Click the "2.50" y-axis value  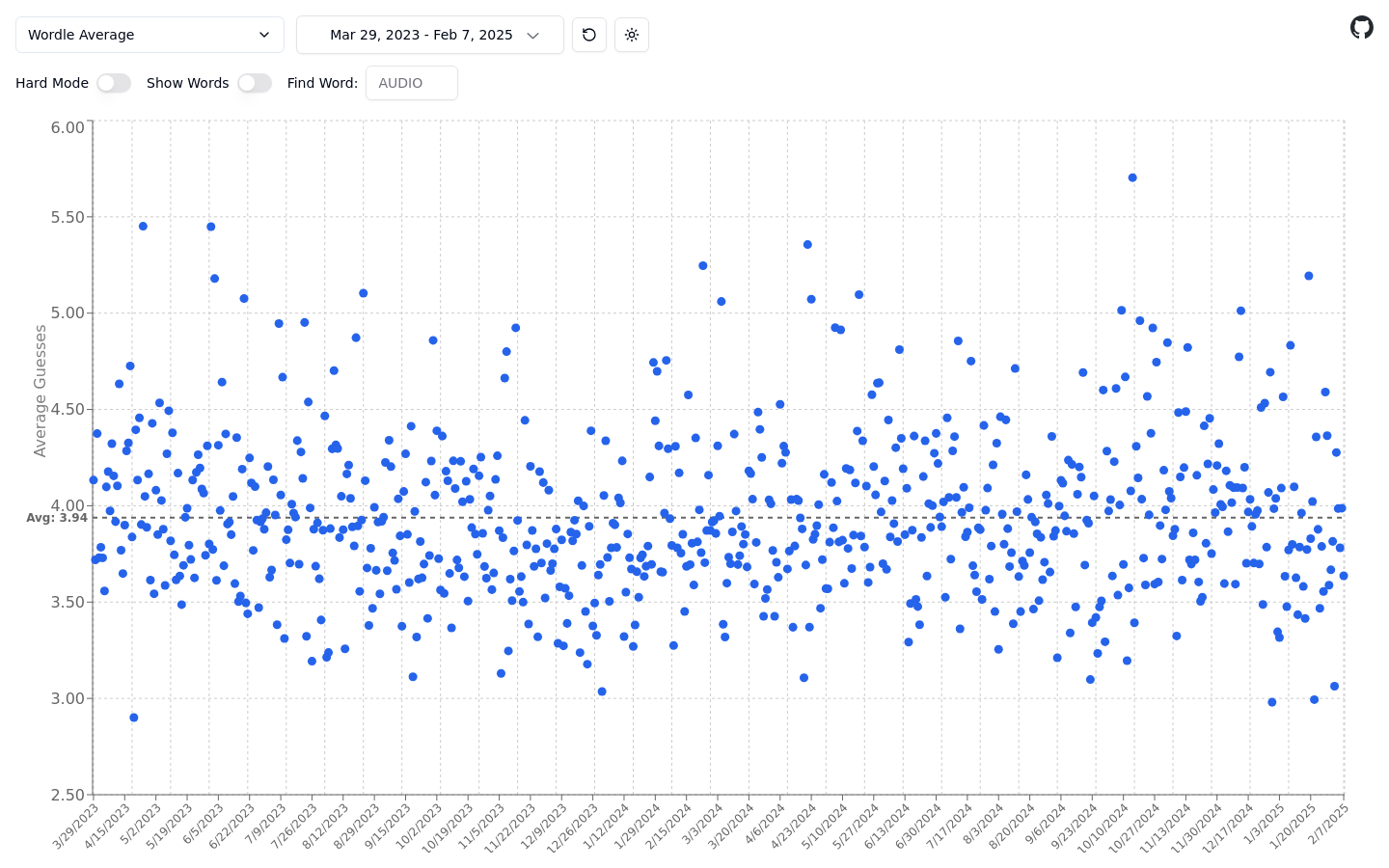click(x=68, y=796)
